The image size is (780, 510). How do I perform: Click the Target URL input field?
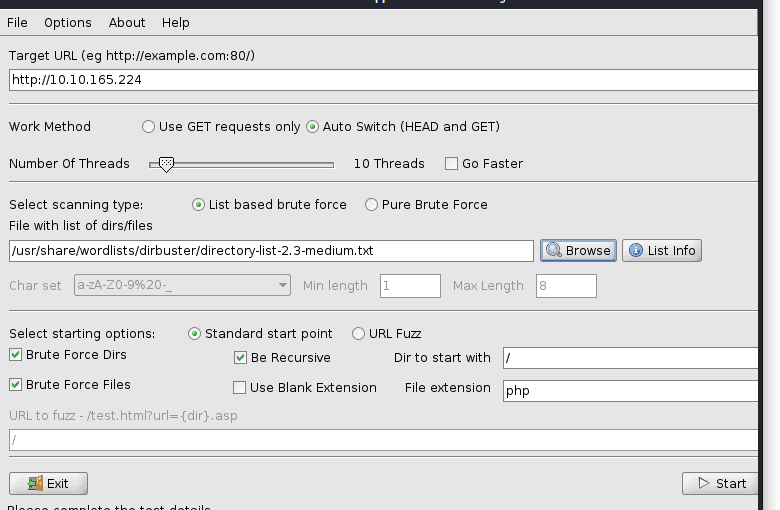tap(383, 80)
